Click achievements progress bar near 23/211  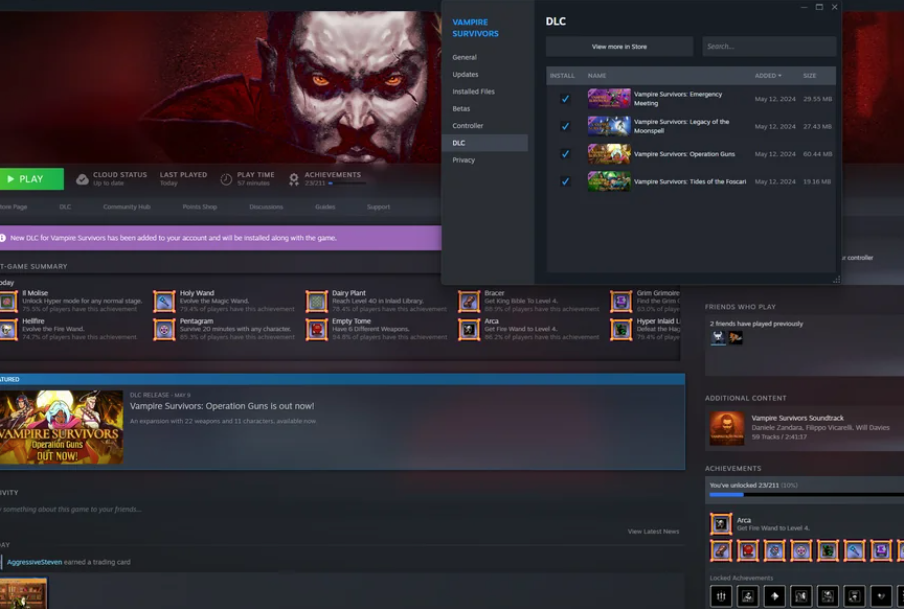pyautogui.click(x=347, y=183)
